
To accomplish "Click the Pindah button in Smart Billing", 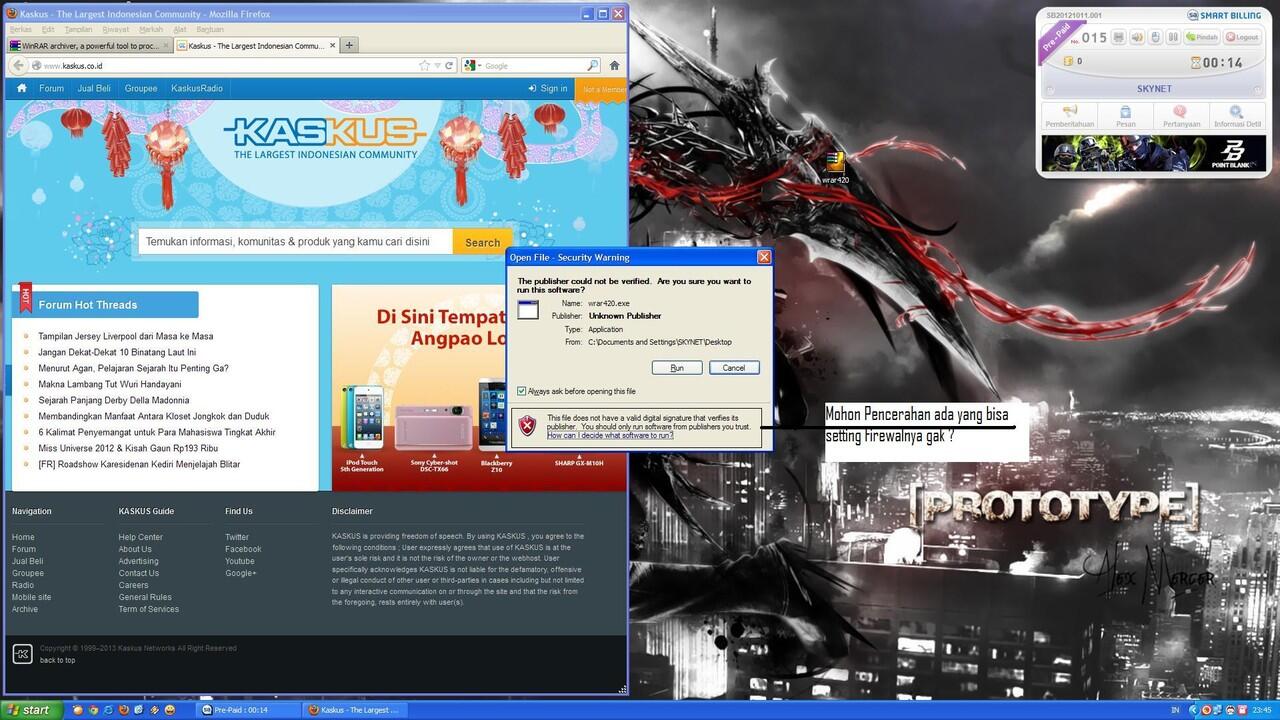I will pyautogui.click(x=1203, y=37).
